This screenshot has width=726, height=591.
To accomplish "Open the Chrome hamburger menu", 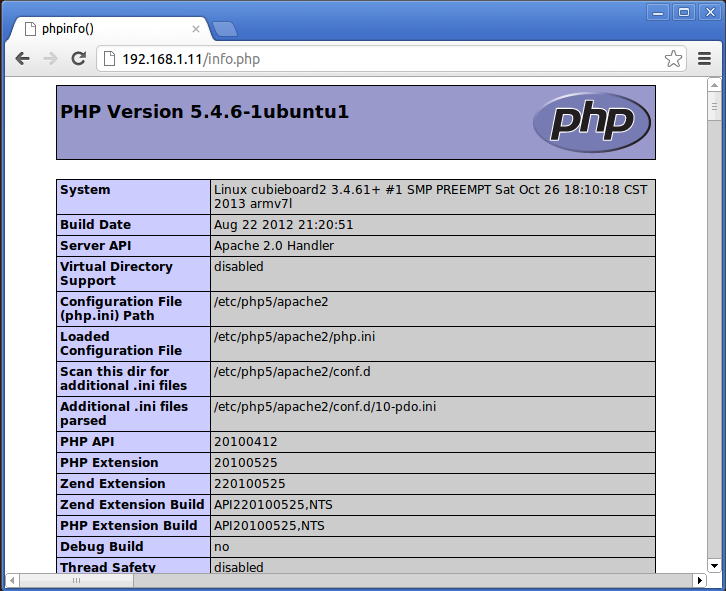I will coord(704,59).
